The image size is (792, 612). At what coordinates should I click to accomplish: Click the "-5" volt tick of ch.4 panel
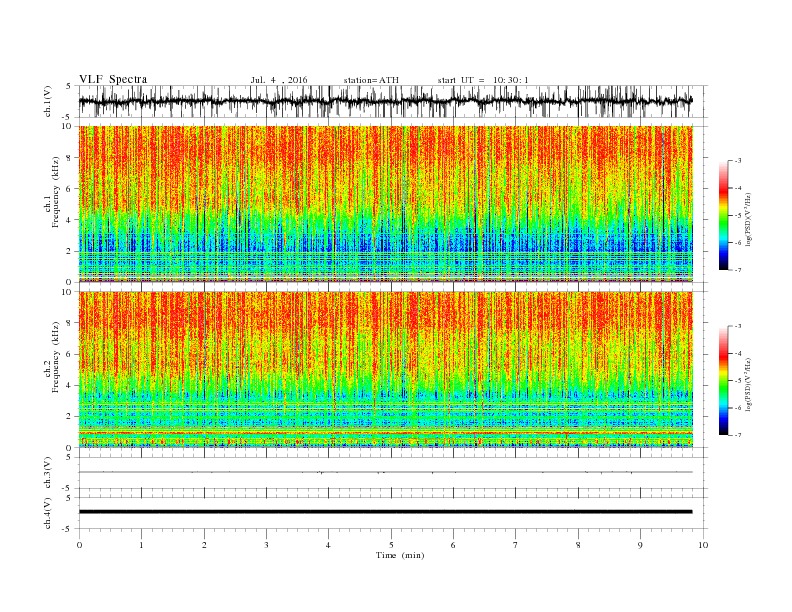[x=67, y=529]
